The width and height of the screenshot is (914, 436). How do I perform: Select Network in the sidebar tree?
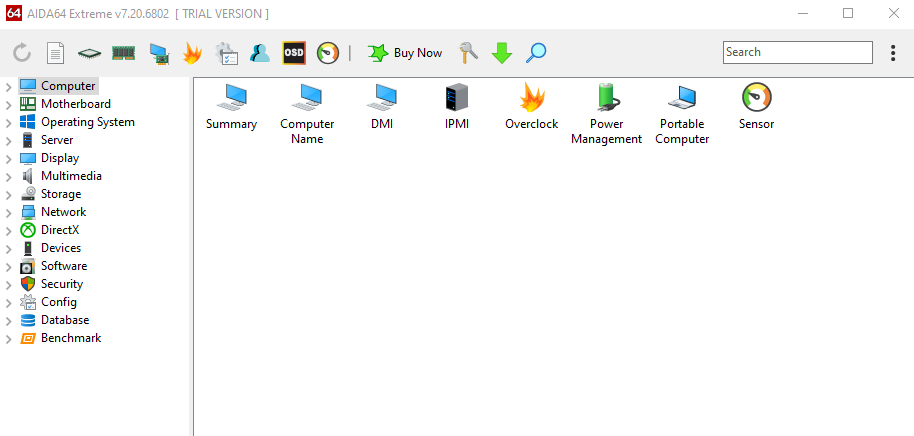53,212
